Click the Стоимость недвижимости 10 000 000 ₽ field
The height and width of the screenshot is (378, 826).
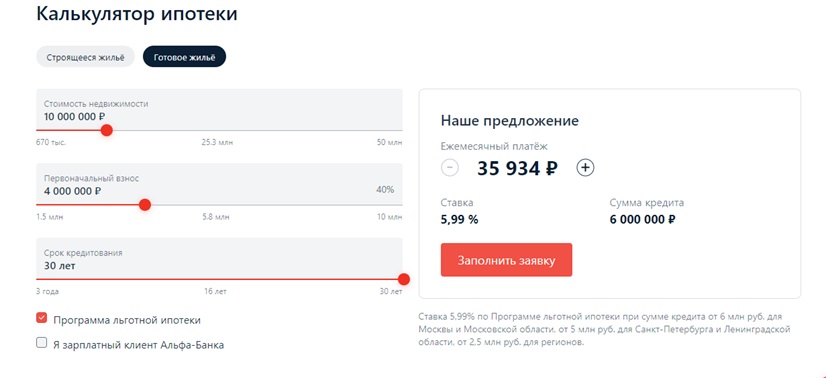219,110
